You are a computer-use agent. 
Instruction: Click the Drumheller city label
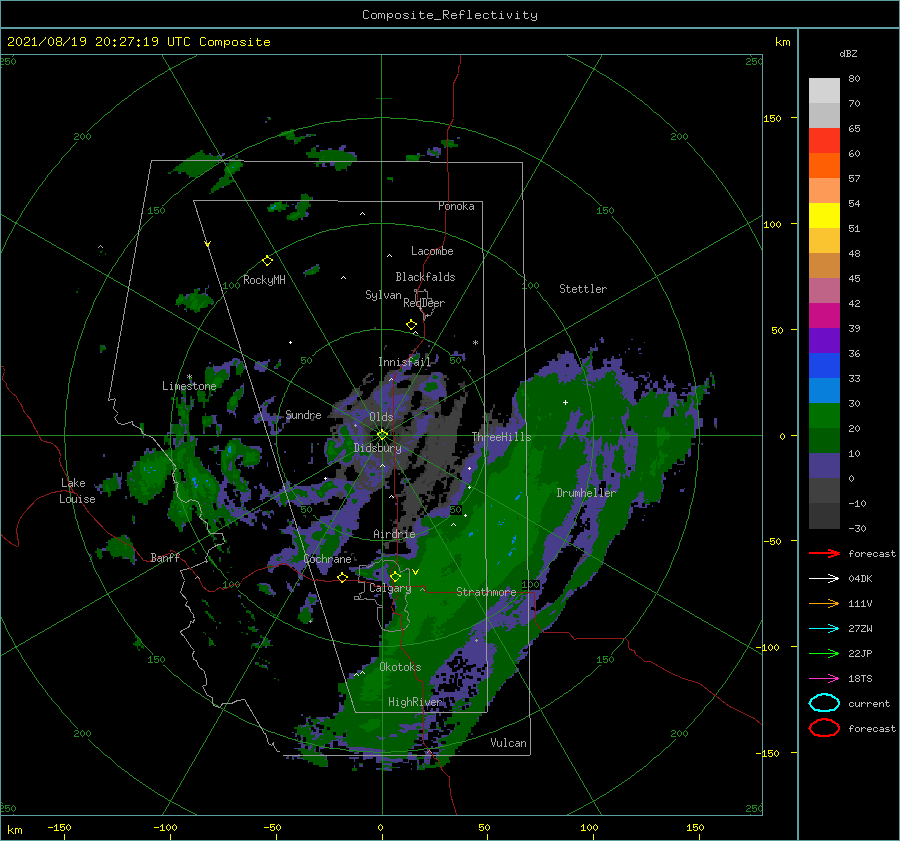point(586,493)
